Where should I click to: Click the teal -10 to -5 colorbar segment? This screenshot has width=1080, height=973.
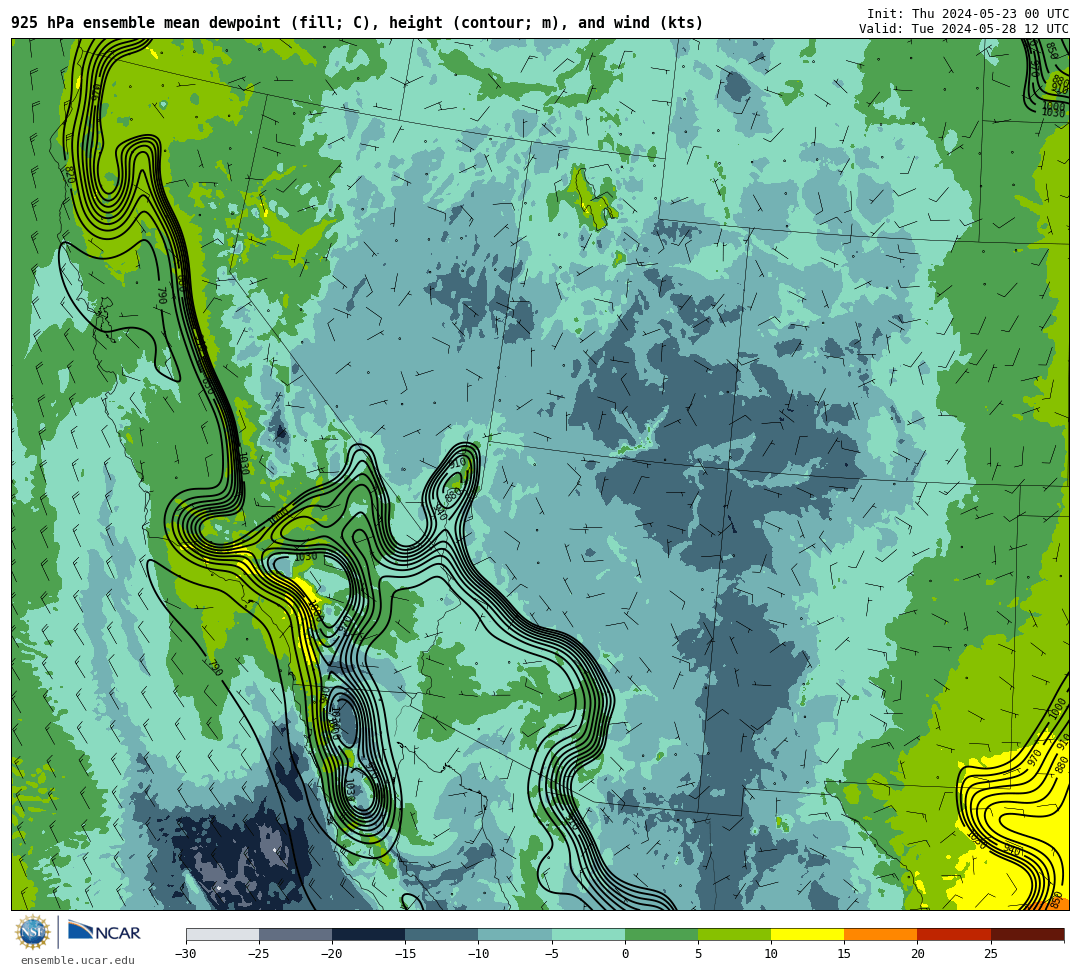pos(515,934)
